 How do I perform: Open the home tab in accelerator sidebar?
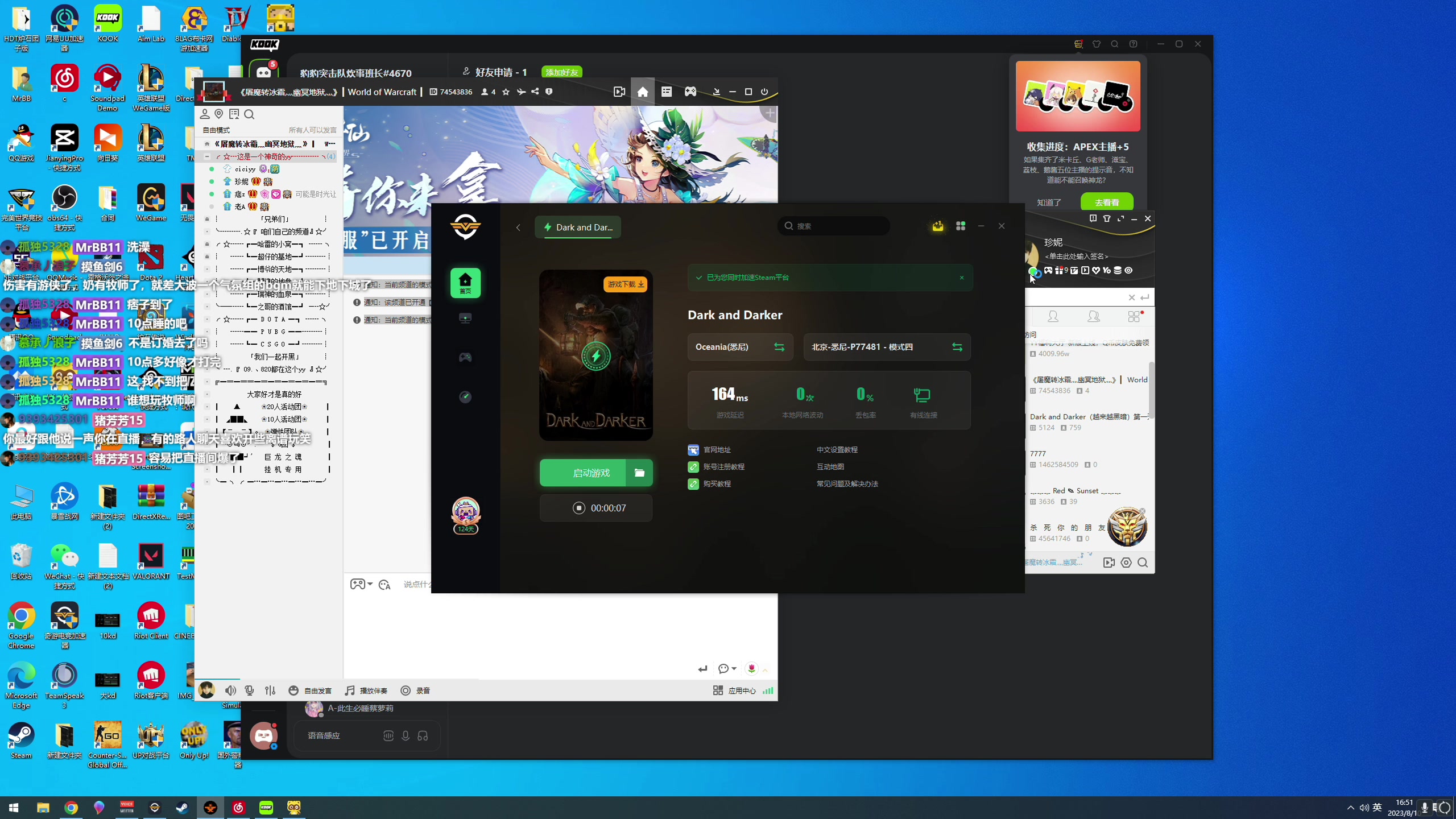[x=465, y=283]
